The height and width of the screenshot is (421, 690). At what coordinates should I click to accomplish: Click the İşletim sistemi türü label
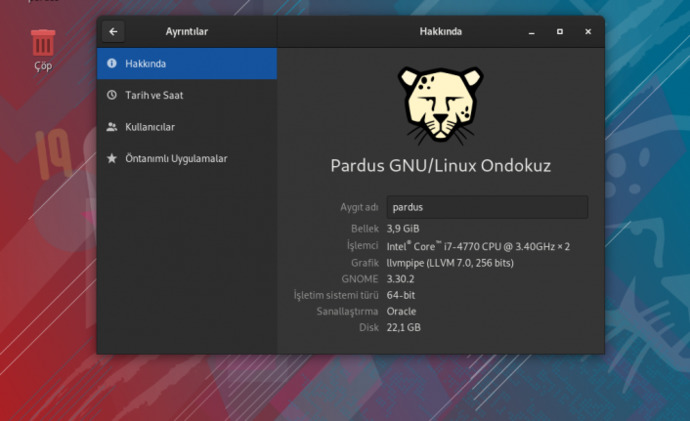(x=336, y=295)
